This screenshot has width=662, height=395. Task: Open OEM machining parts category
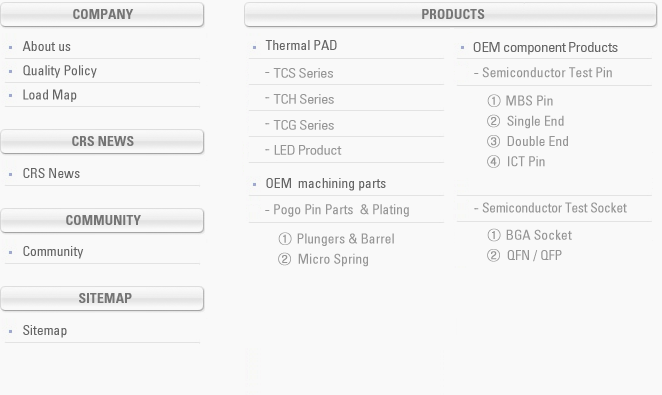(326, 184)
